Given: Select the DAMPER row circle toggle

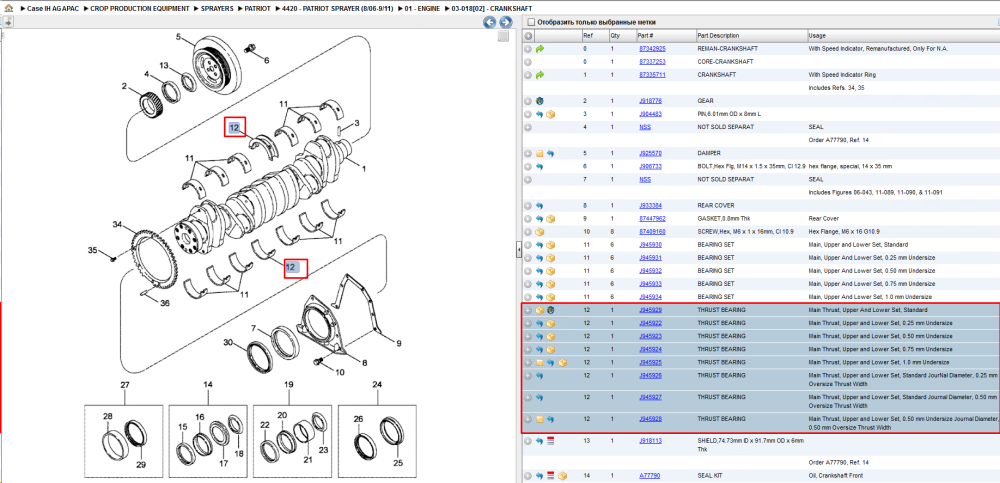Looking at the screenshot, I should [x=528, y=154].
